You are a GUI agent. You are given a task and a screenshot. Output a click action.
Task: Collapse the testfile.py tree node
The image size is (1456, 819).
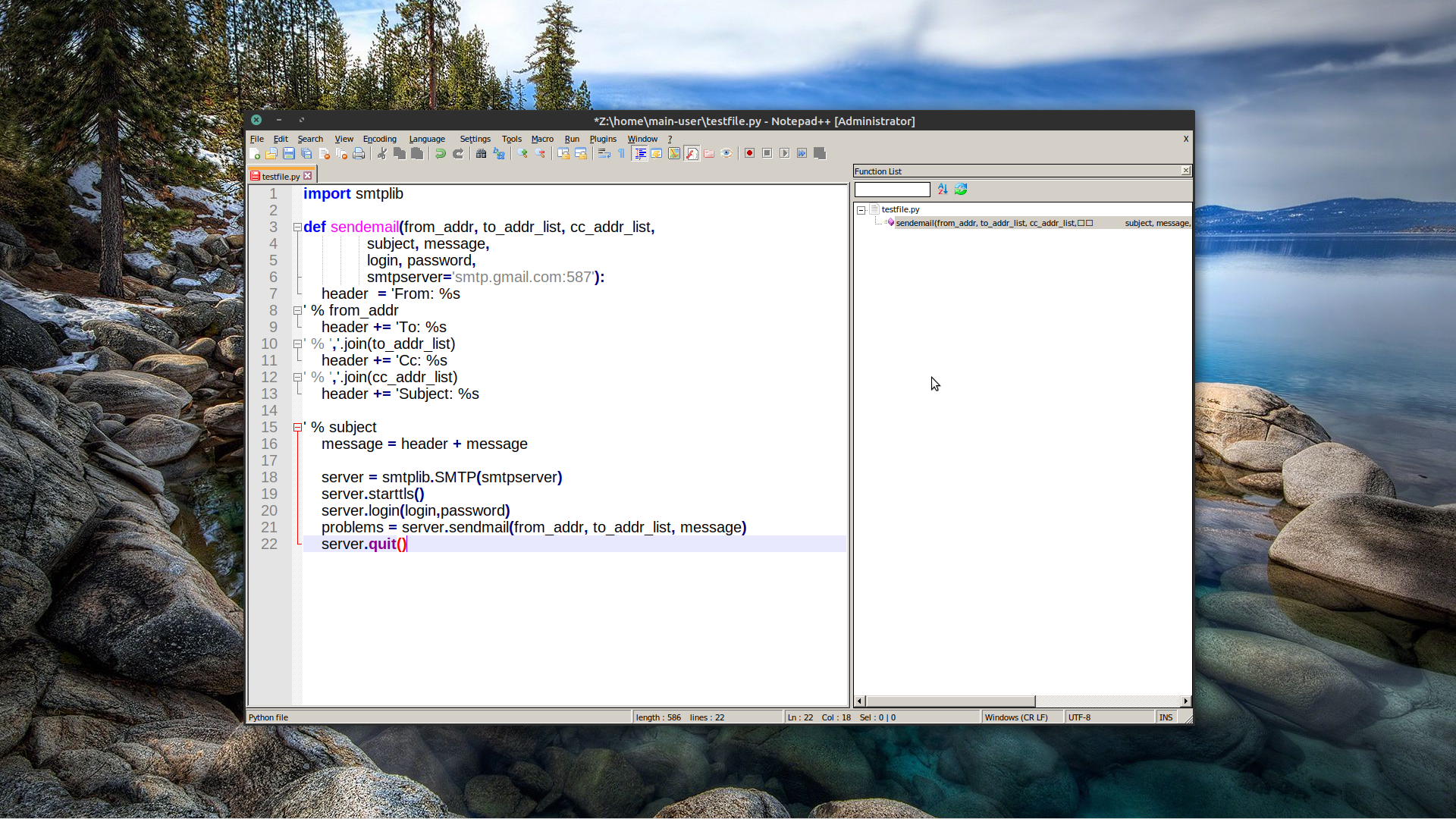point(861,210)
